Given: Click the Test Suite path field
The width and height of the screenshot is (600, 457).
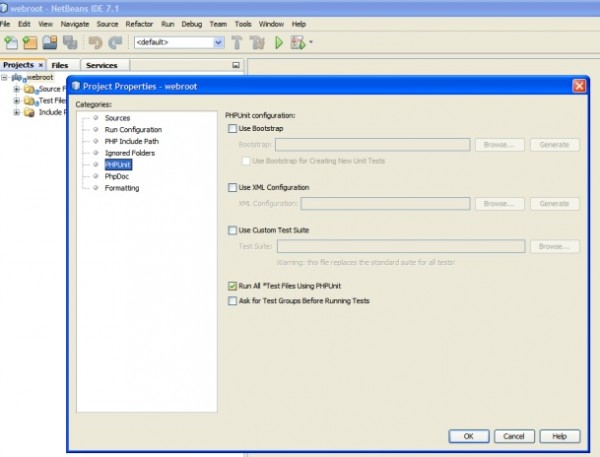Looking at the screenshot, I should click(x=401, y=246).
